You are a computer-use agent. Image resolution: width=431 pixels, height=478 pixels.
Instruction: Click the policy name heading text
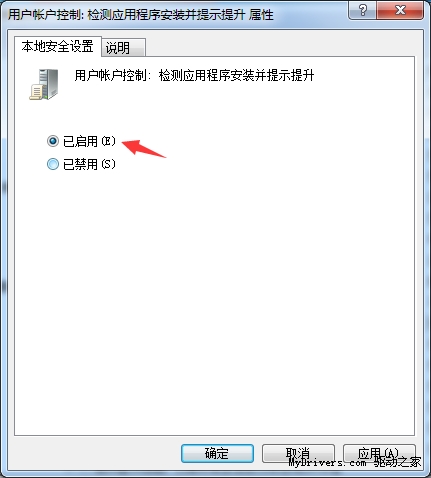click(x=194, y=76)
